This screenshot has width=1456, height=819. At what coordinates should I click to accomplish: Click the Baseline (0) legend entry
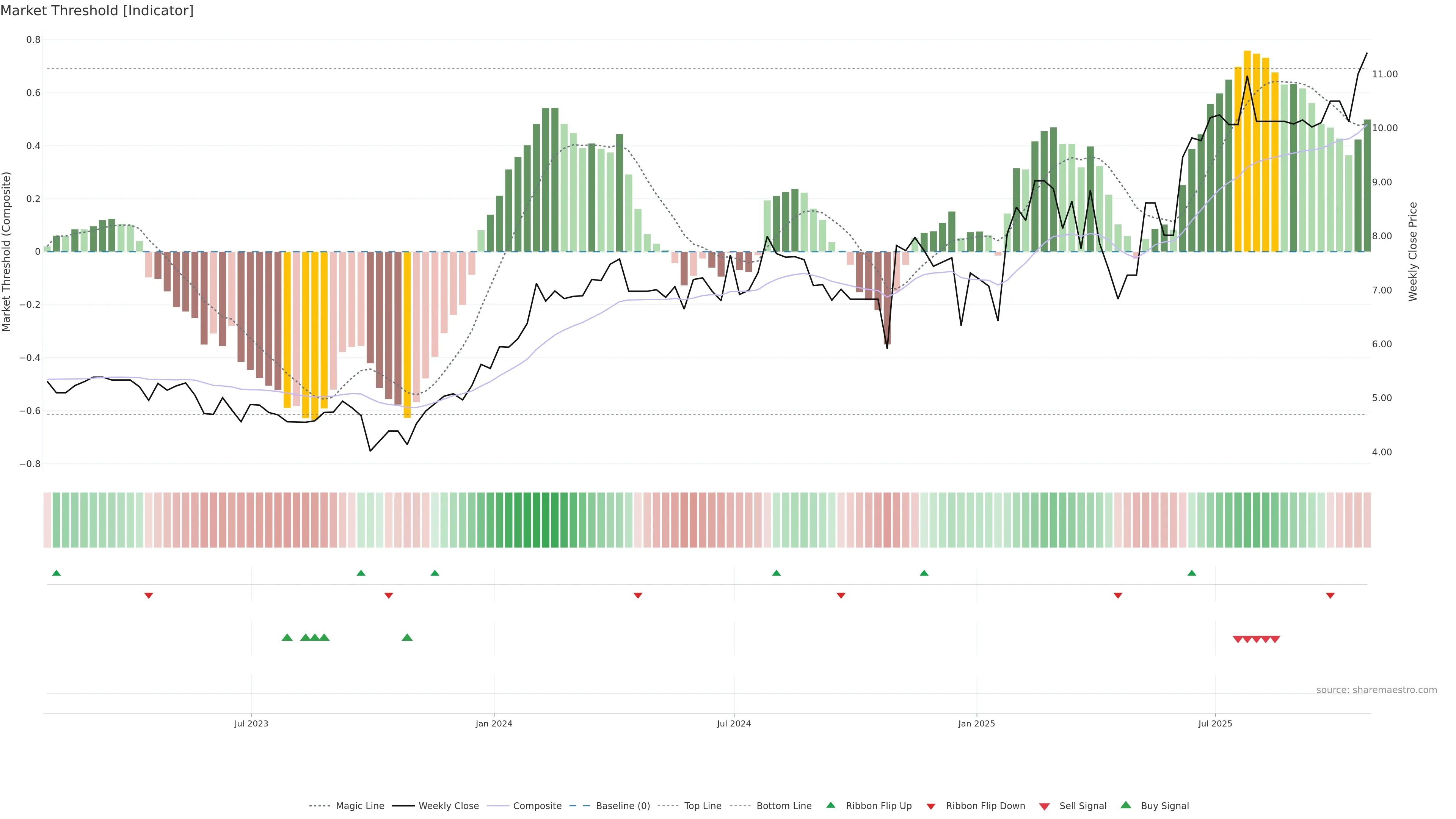tap(622, 805)
